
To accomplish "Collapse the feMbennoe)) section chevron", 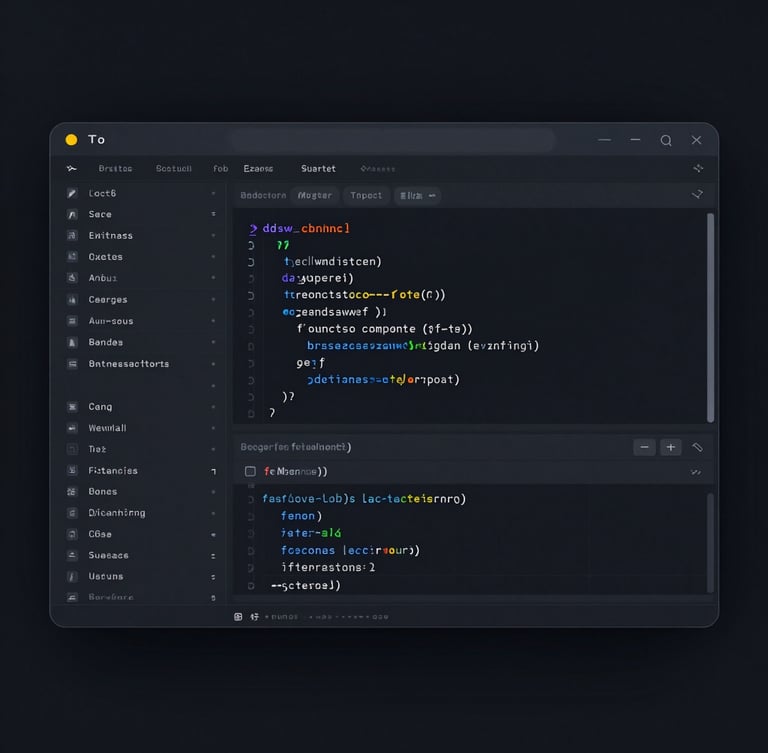I will click(x=696, y=472).
